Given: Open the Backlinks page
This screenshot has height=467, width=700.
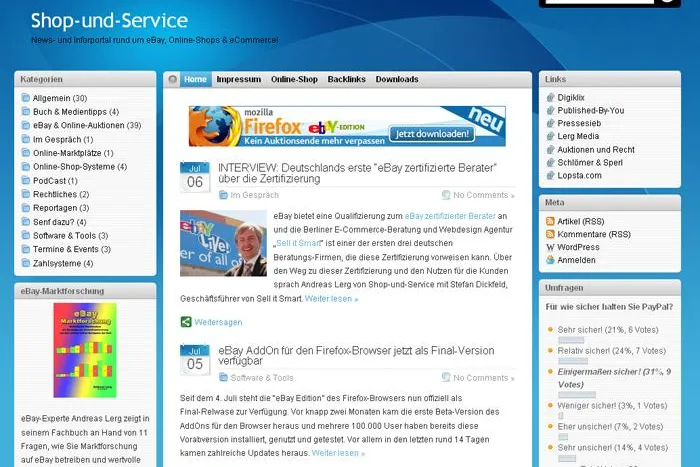Looking at the screenshot, I should (x=346, y=79).
